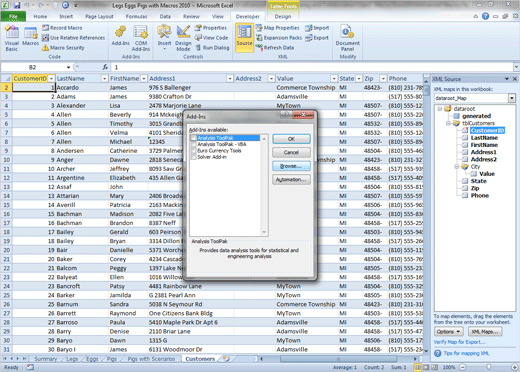Open the Macros list

[x=30, y=36]
